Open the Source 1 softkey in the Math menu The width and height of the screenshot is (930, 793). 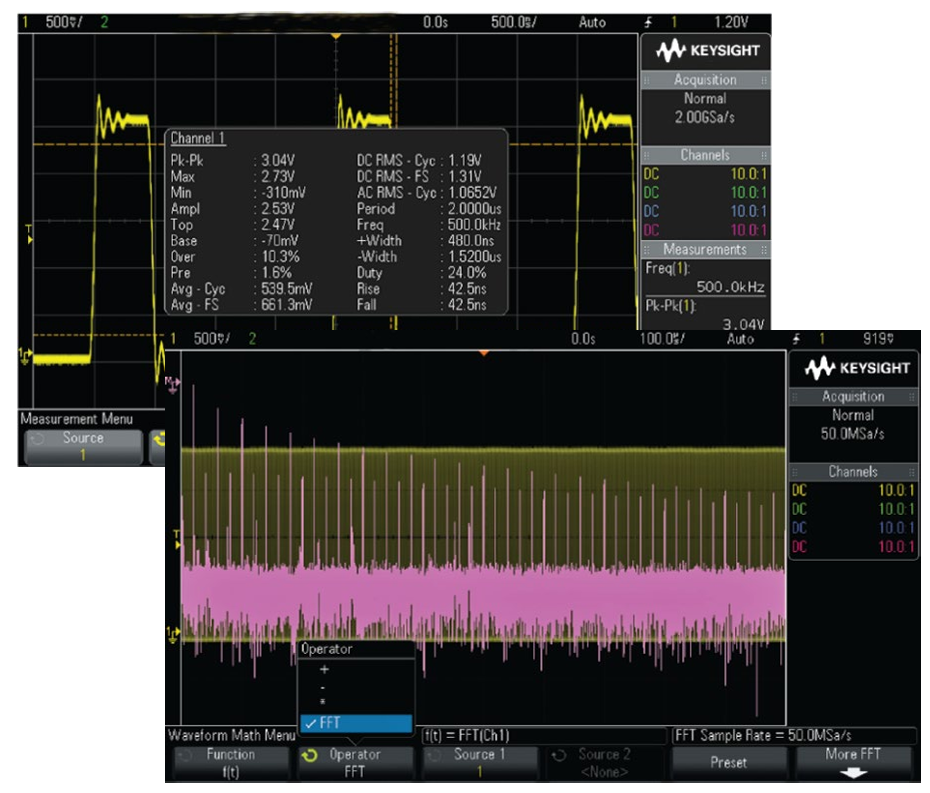coord(480,763)
